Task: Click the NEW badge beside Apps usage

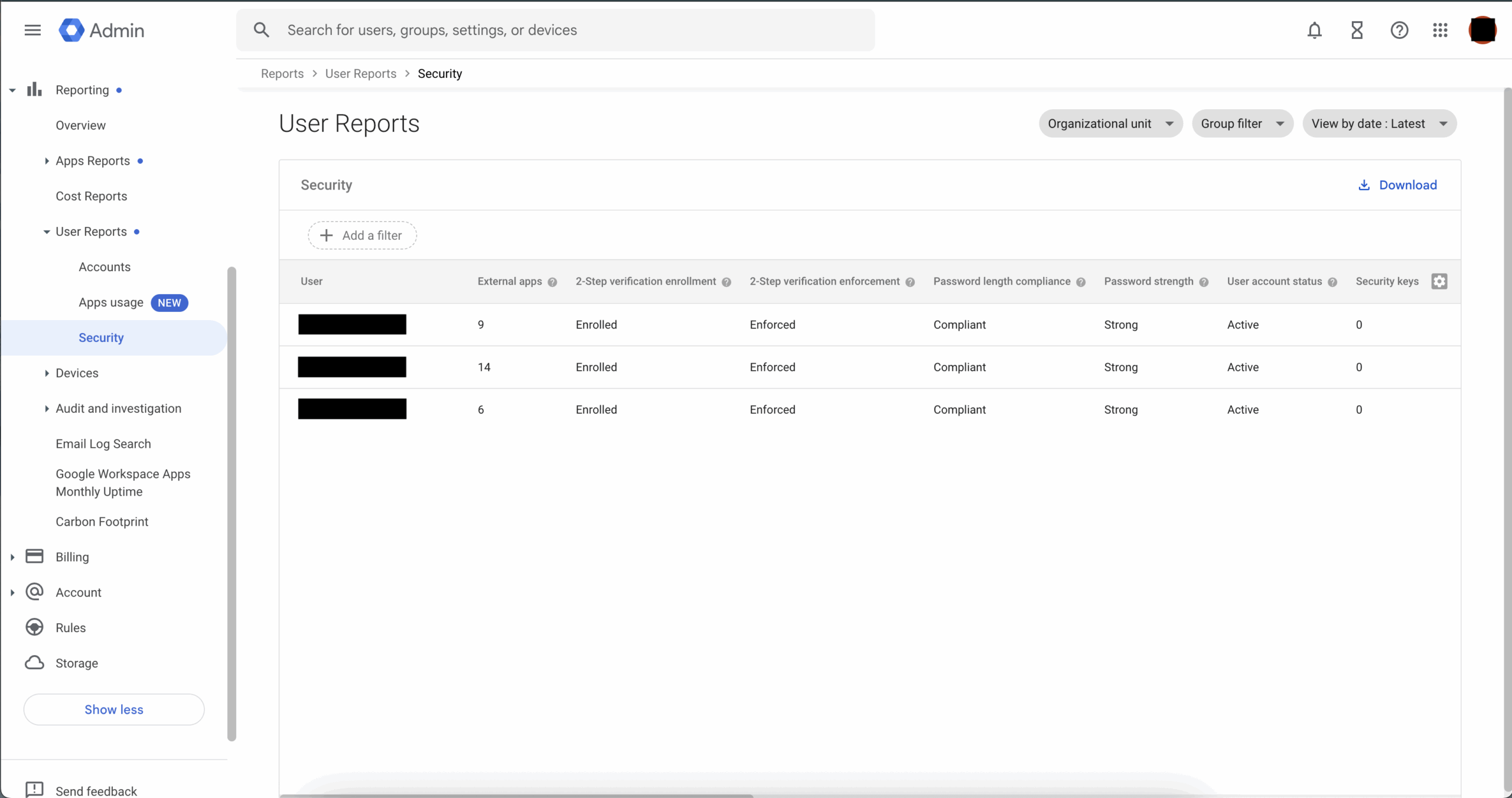Action: click(170, 302)
